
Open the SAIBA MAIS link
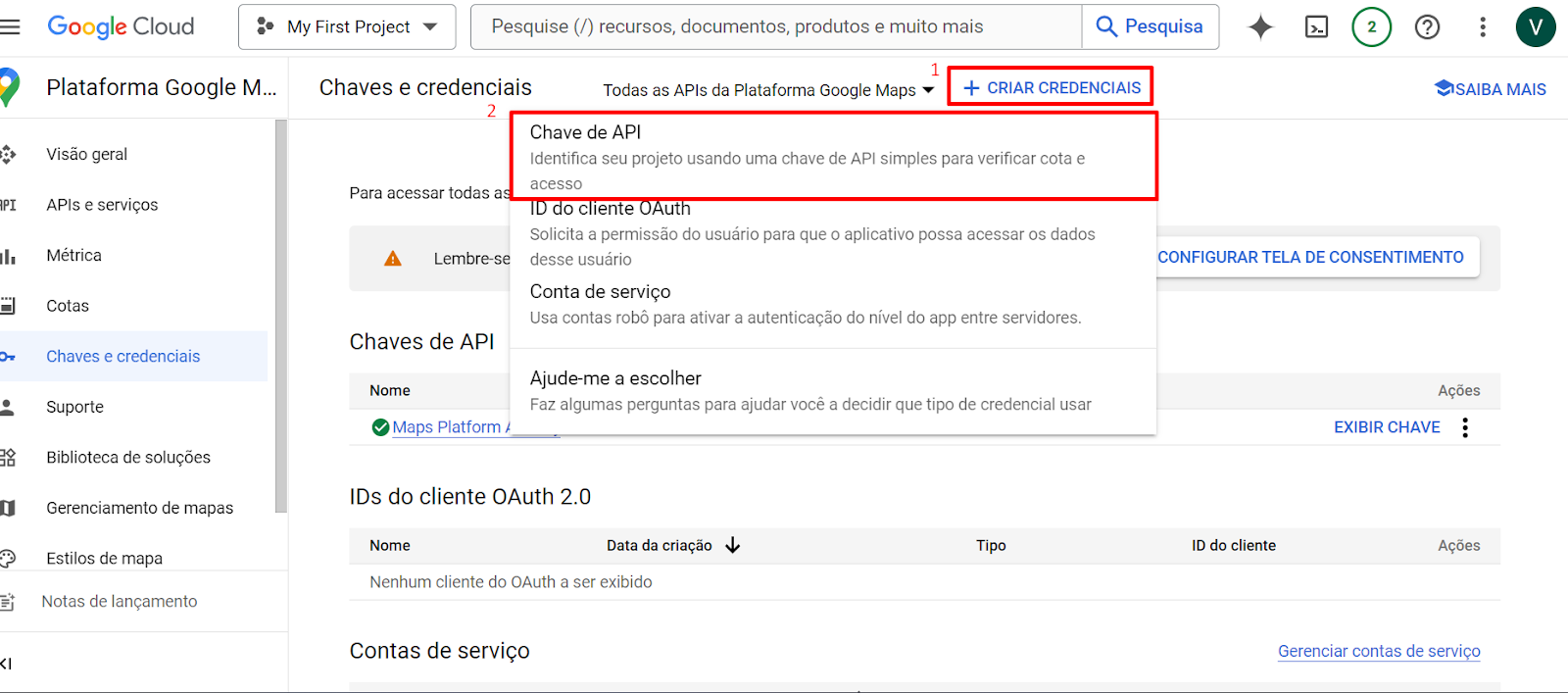(x=1490, y=89)
